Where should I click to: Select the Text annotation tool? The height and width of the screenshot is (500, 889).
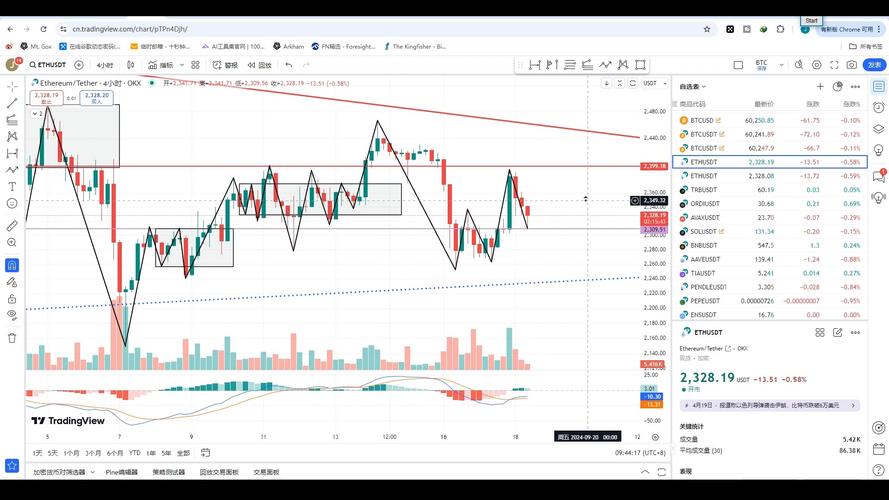point(12,186)
